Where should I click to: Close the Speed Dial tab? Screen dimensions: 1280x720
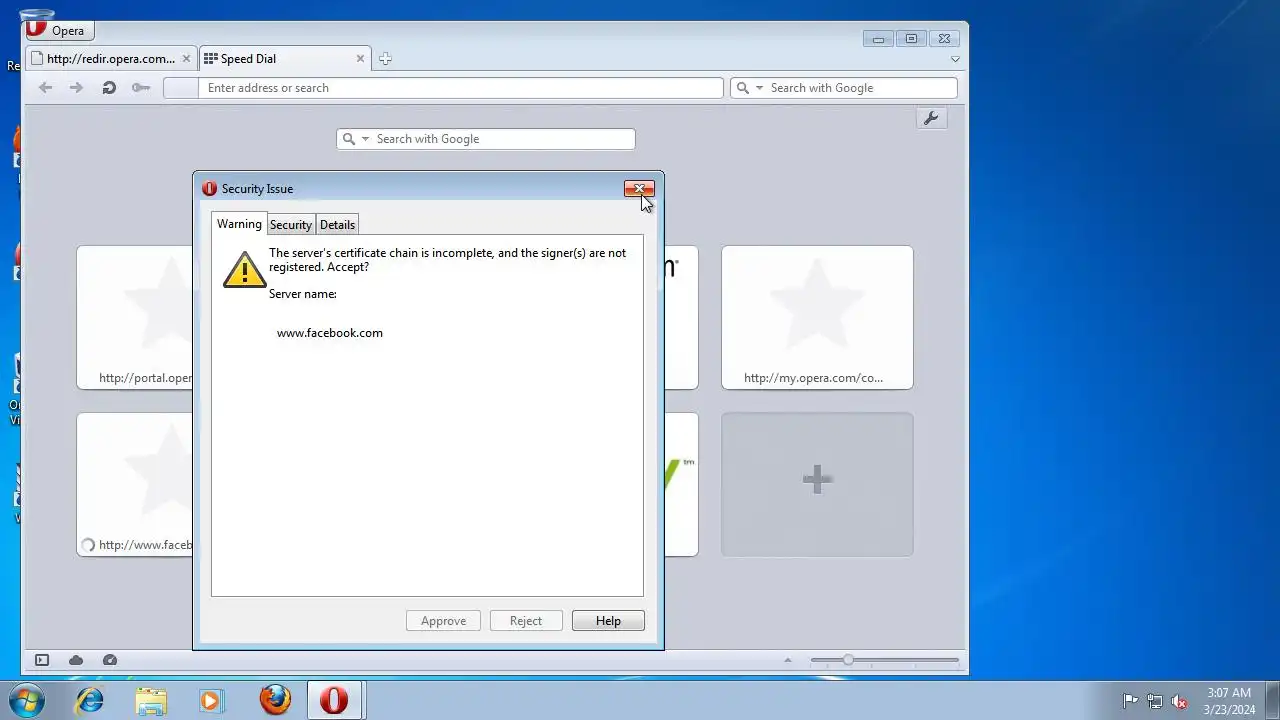click(361, 59)
